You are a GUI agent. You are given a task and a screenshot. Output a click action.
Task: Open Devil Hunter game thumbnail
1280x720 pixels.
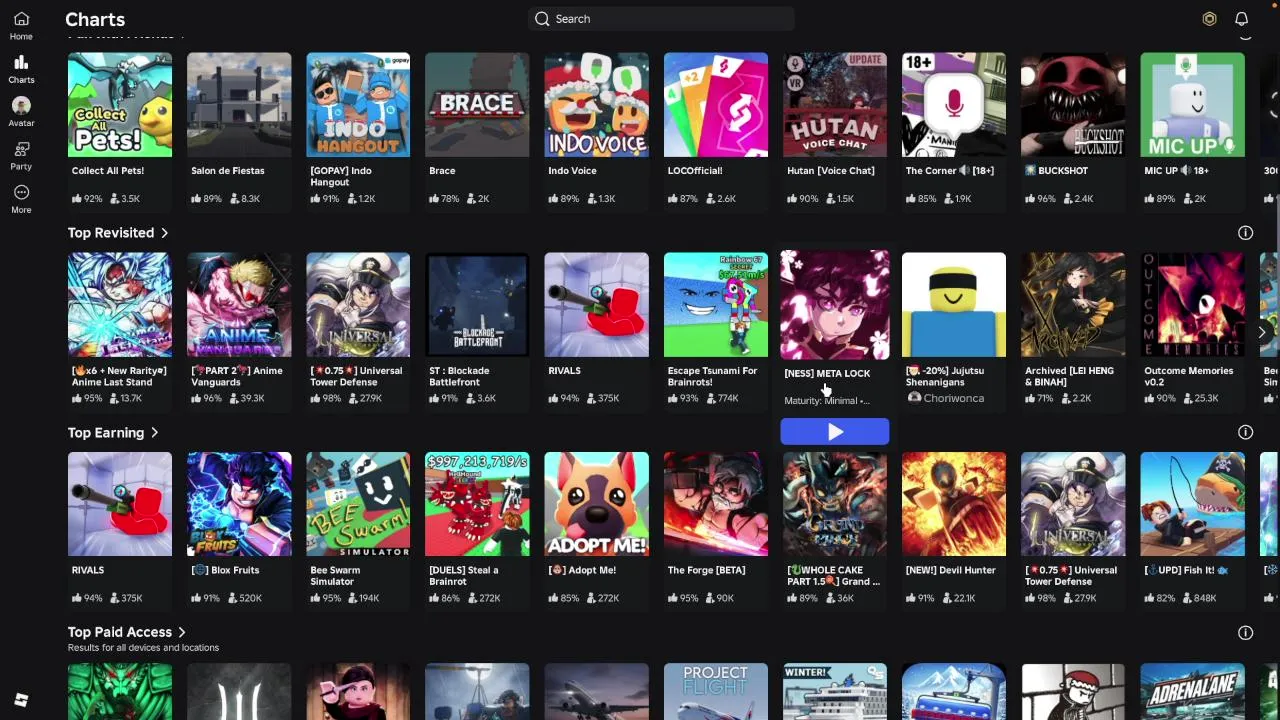(954, 504)
